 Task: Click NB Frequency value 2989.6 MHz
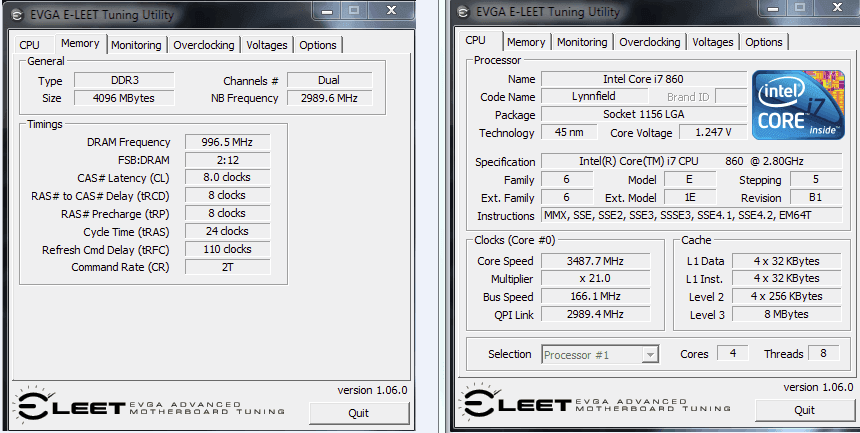point(329,98)
